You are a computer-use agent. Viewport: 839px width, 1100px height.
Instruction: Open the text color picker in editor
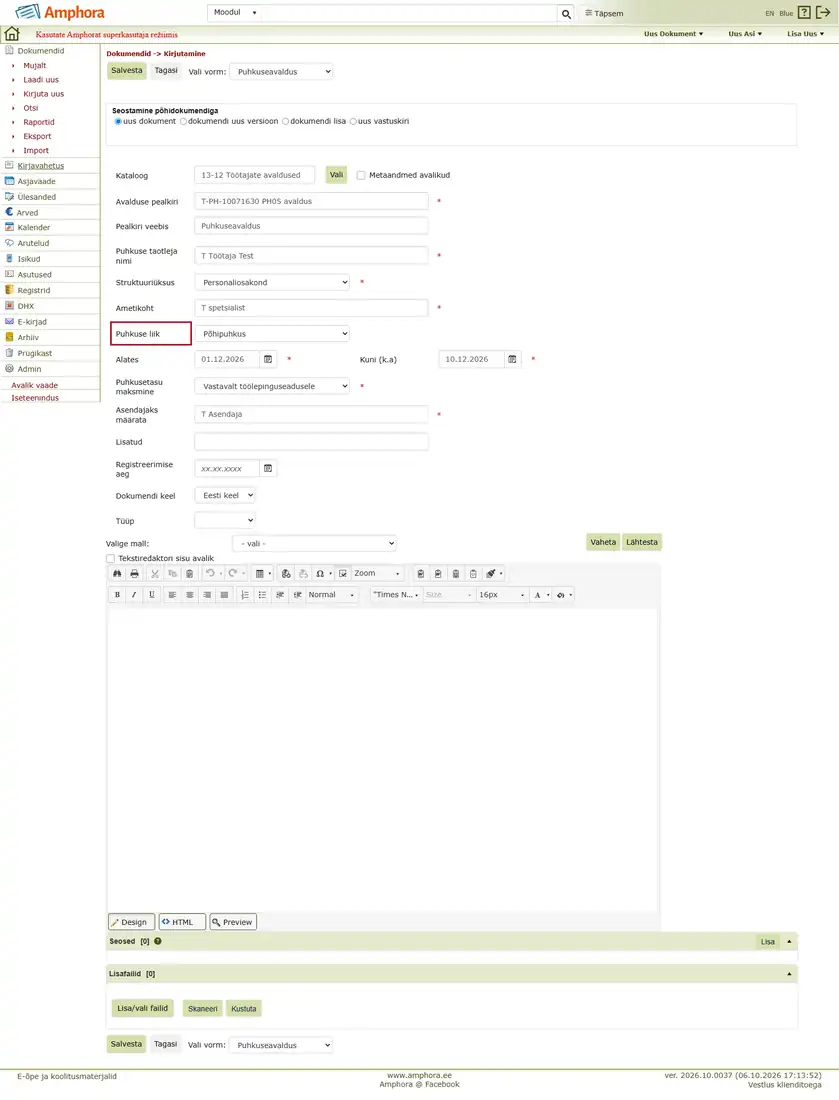tap(540, 595)
